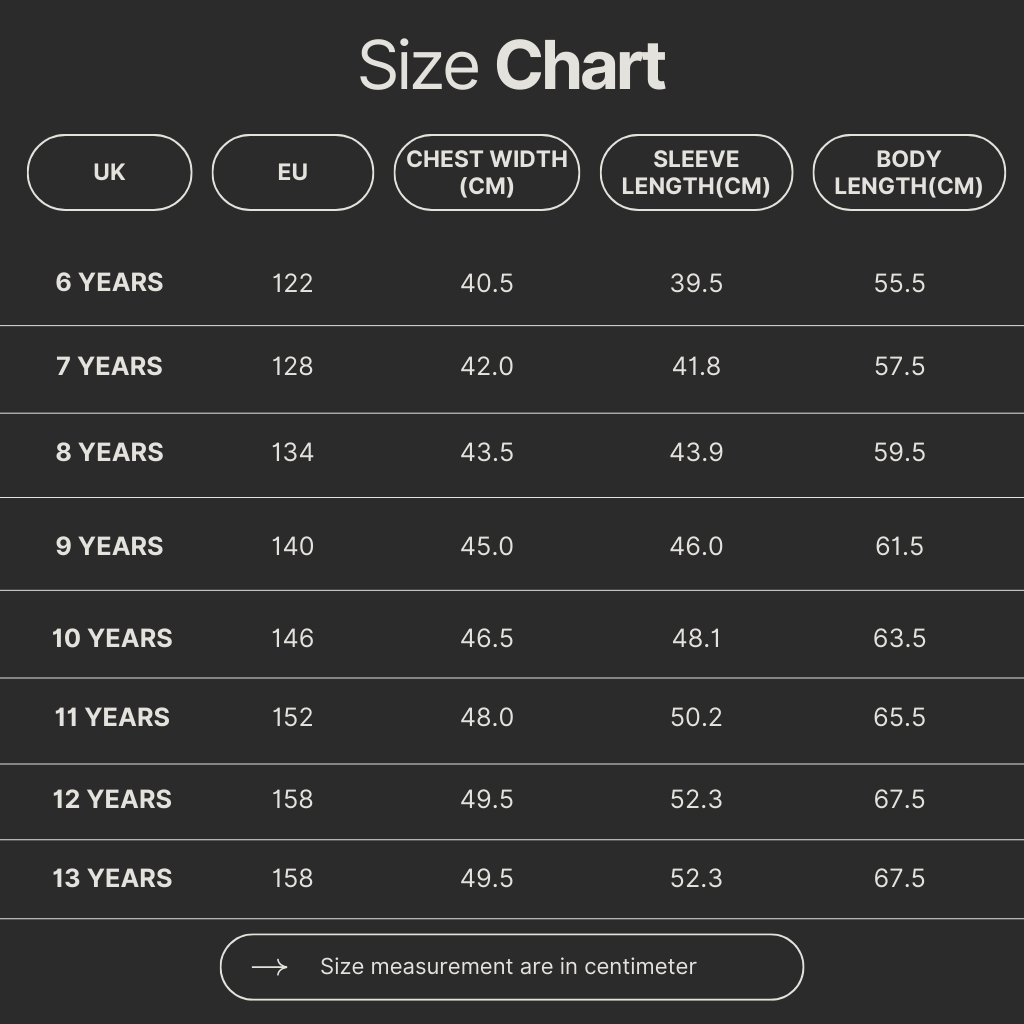Choose the 8 YEARS size label
The image size is (1024, 1024).
(x=109, y=452)
